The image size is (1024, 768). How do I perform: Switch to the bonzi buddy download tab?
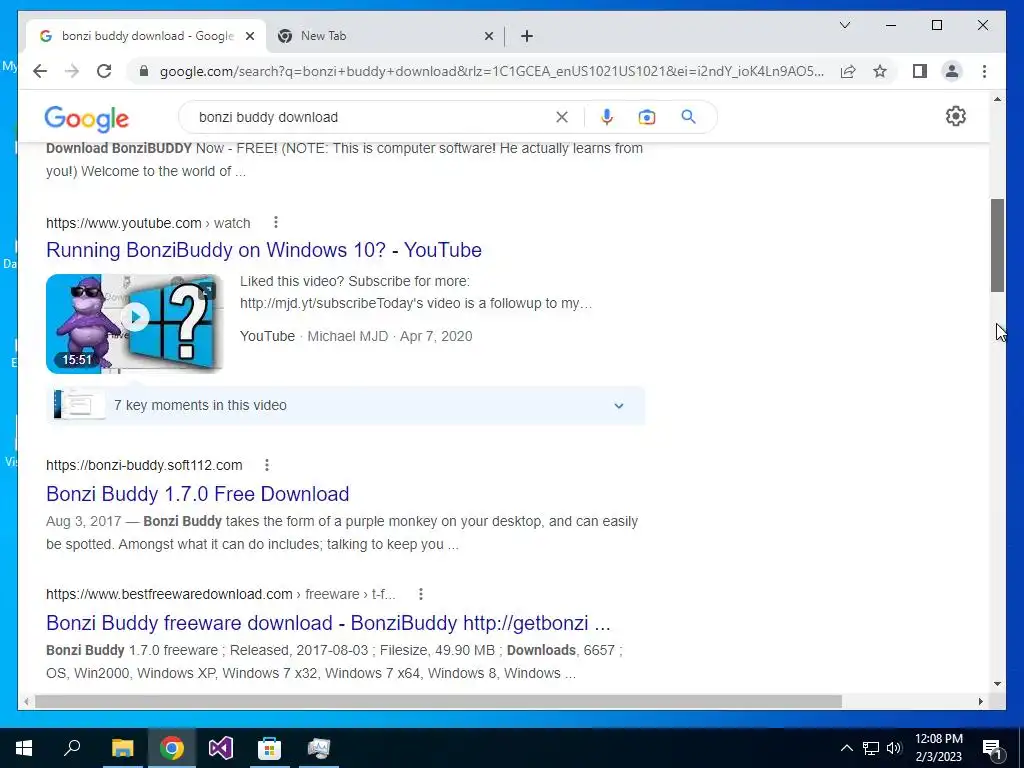click(146, 36)
